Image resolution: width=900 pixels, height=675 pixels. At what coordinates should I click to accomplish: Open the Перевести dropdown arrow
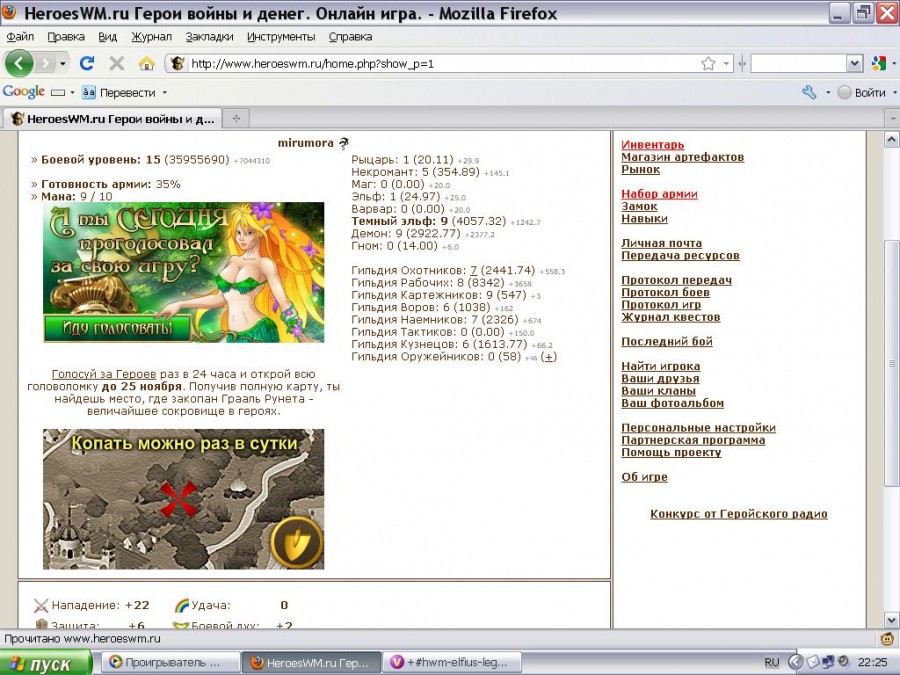pyautogui.click(x=165, y=92)
